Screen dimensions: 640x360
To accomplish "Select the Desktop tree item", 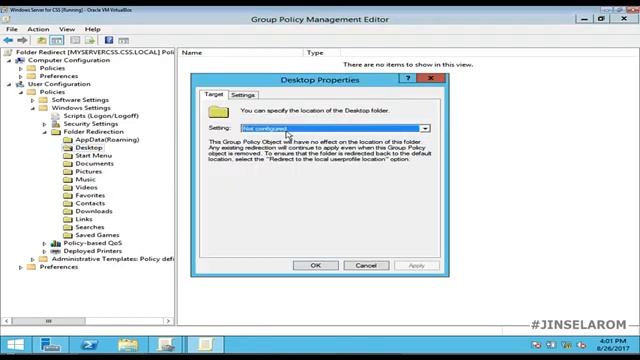I will point(89,148).
